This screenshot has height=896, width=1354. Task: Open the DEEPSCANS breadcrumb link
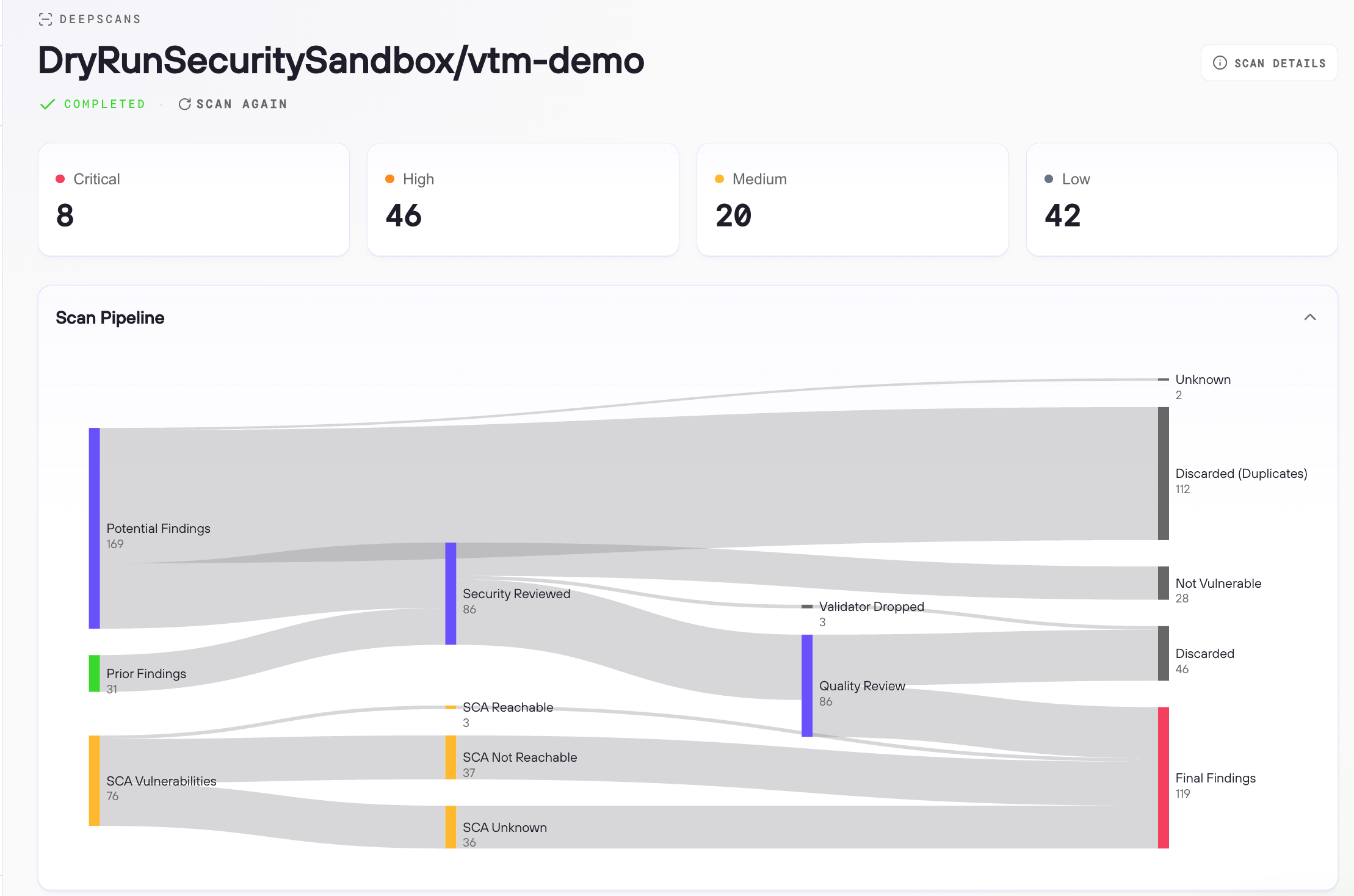101,20
